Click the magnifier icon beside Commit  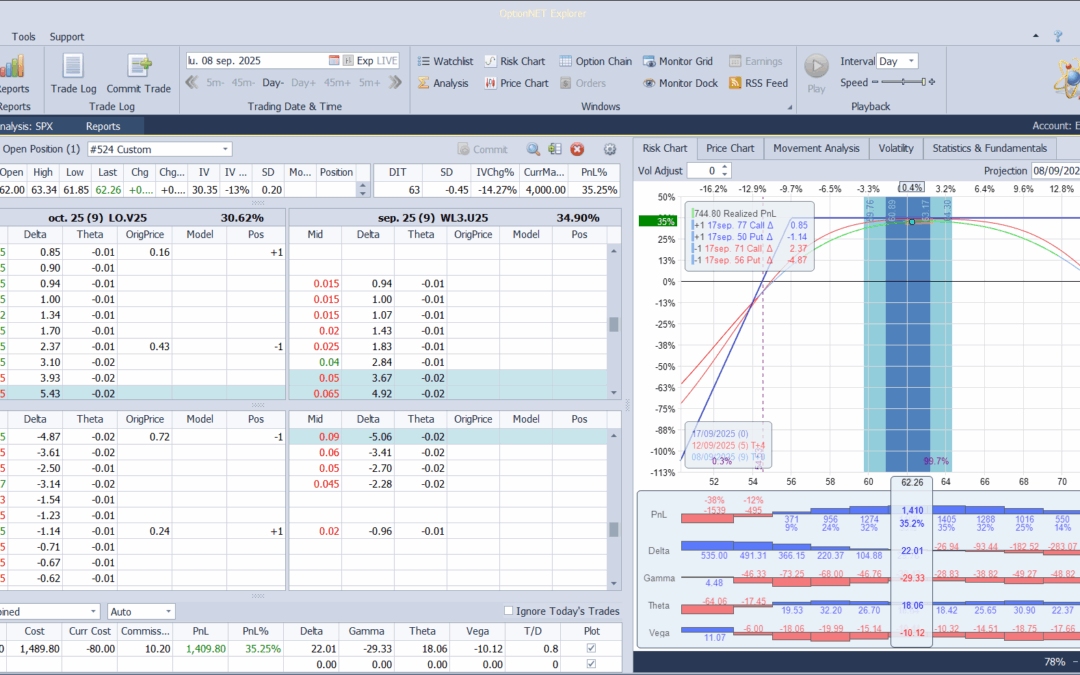click(533, 149)
